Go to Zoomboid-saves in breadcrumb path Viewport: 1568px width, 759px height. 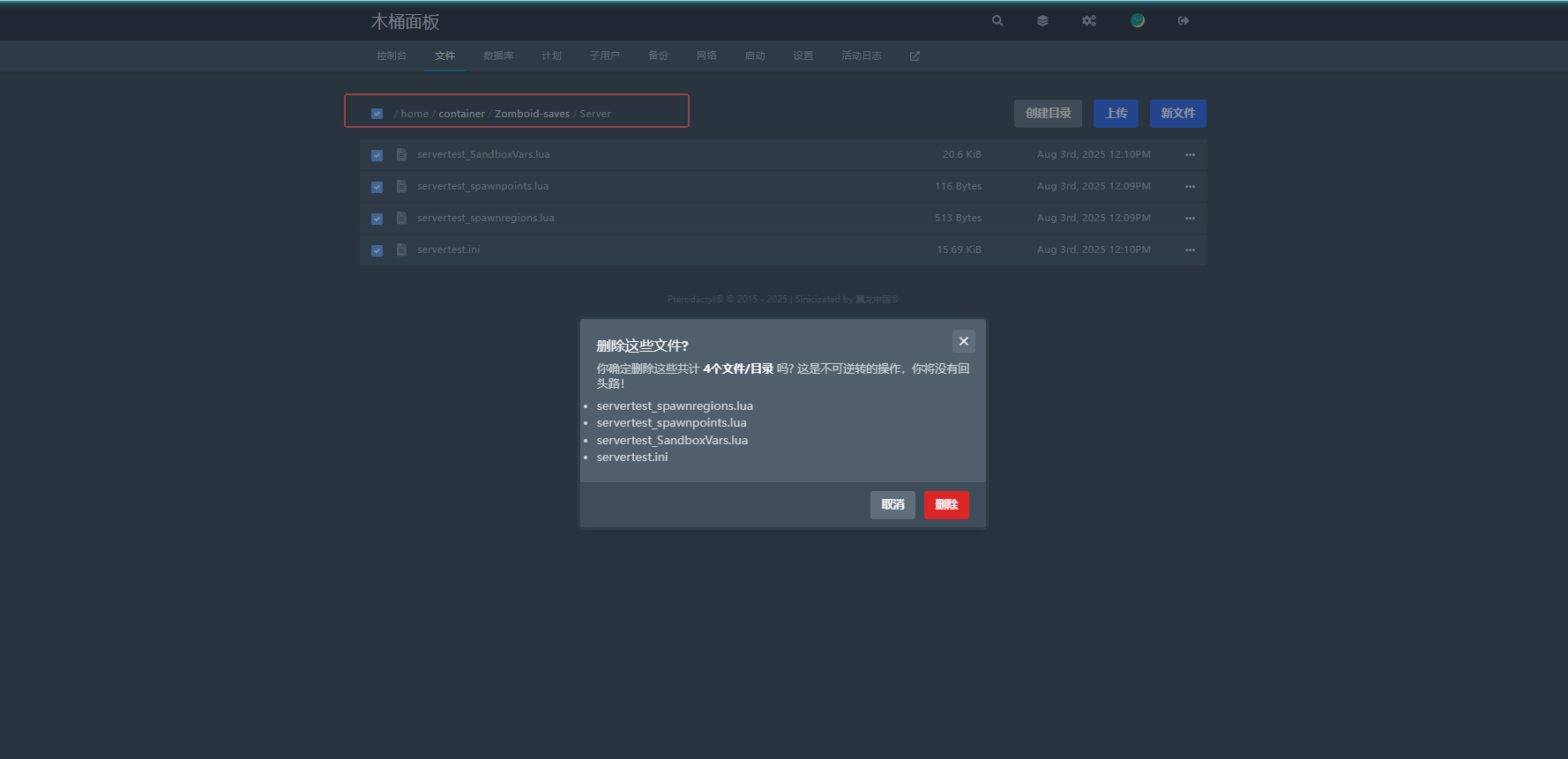[x=532, y=114]
